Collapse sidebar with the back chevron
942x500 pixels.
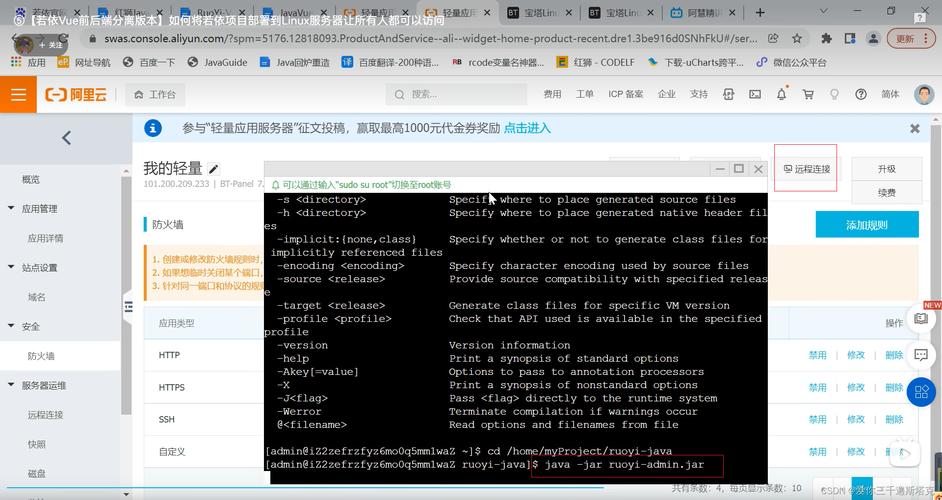tap(66, 138)
